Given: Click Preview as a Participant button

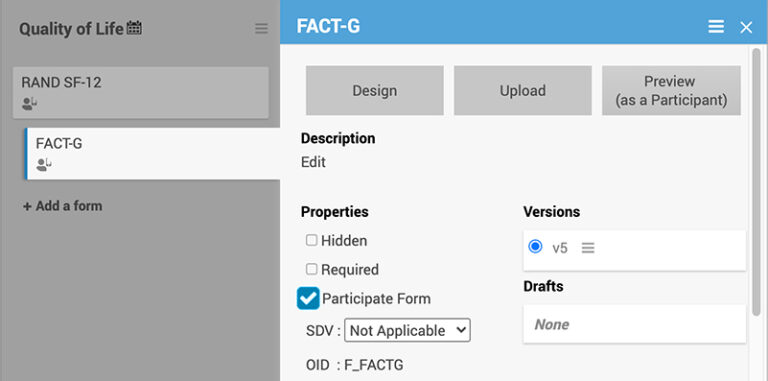Looking at the screenshot, I should pos(671,91).
